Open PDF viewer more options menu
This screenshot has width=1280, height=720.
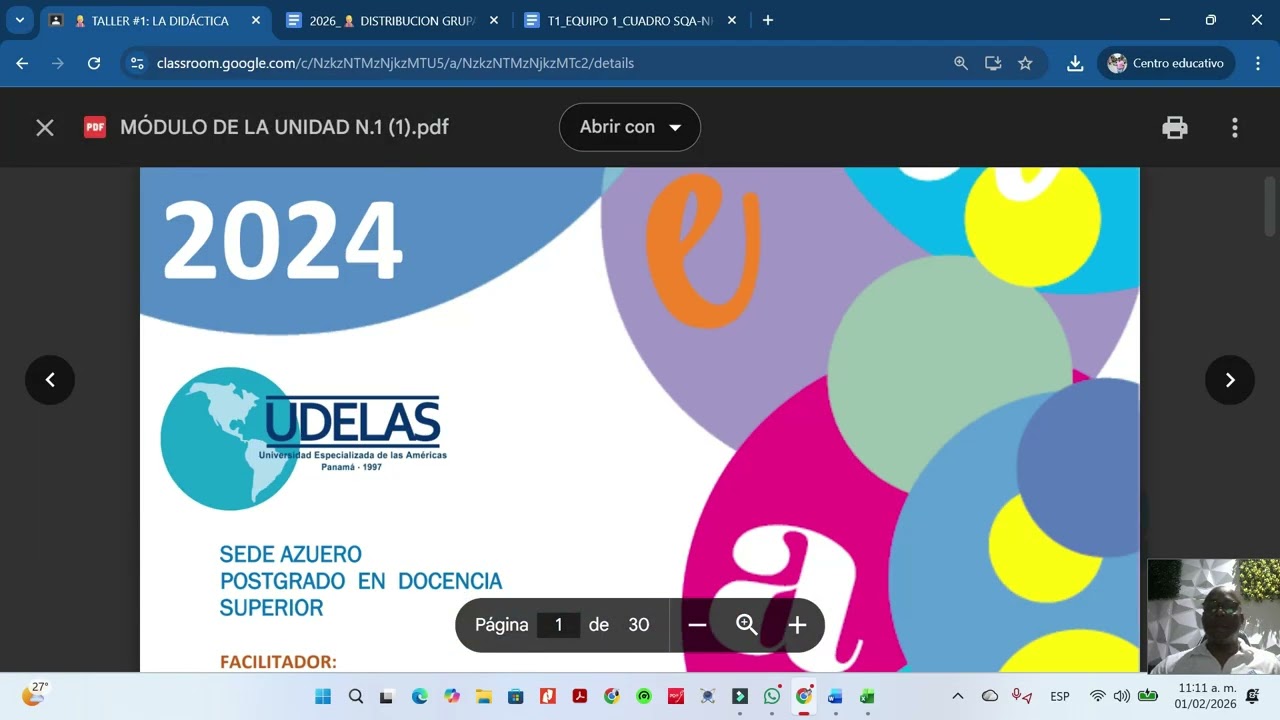click(1235, 127)
